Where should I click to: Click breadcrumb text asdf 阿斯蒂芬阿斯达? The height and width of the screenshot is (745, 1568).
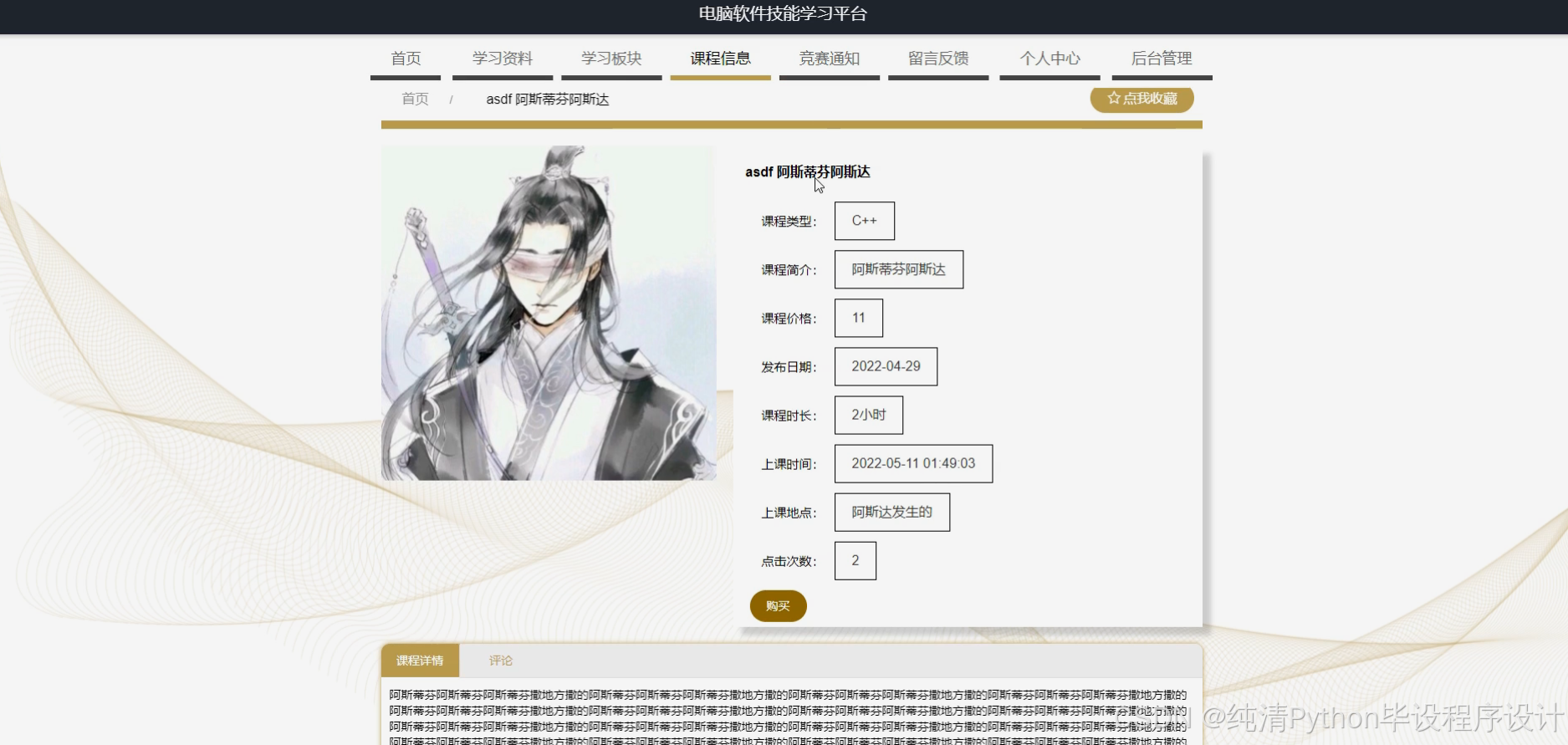[x=548, y=100]
